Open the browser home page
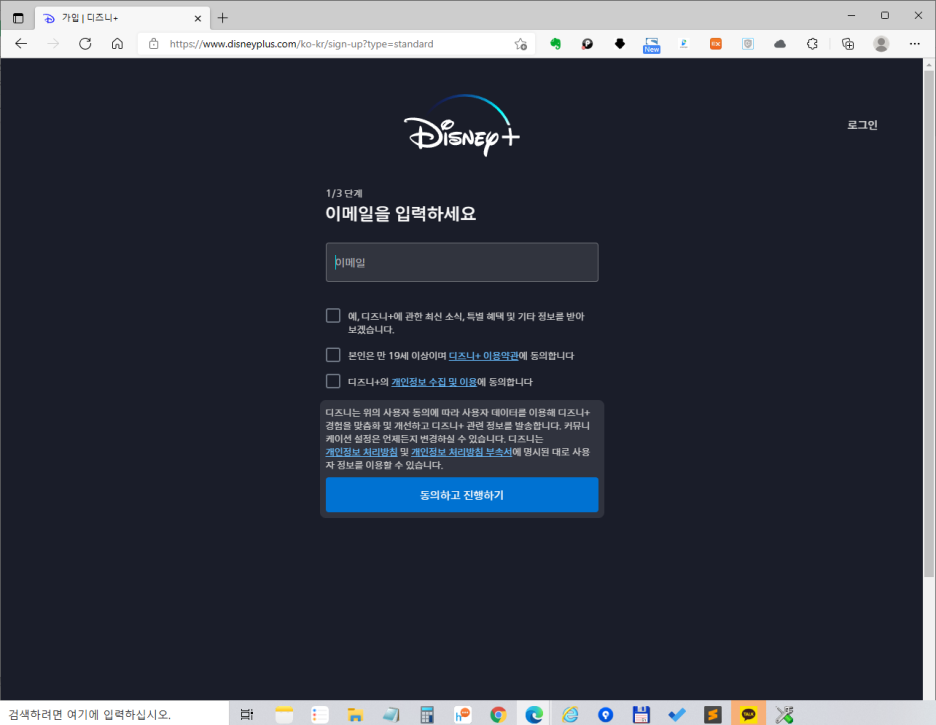Image resolution: width=936 pixels, height=725 pixels. pos(118,44)
